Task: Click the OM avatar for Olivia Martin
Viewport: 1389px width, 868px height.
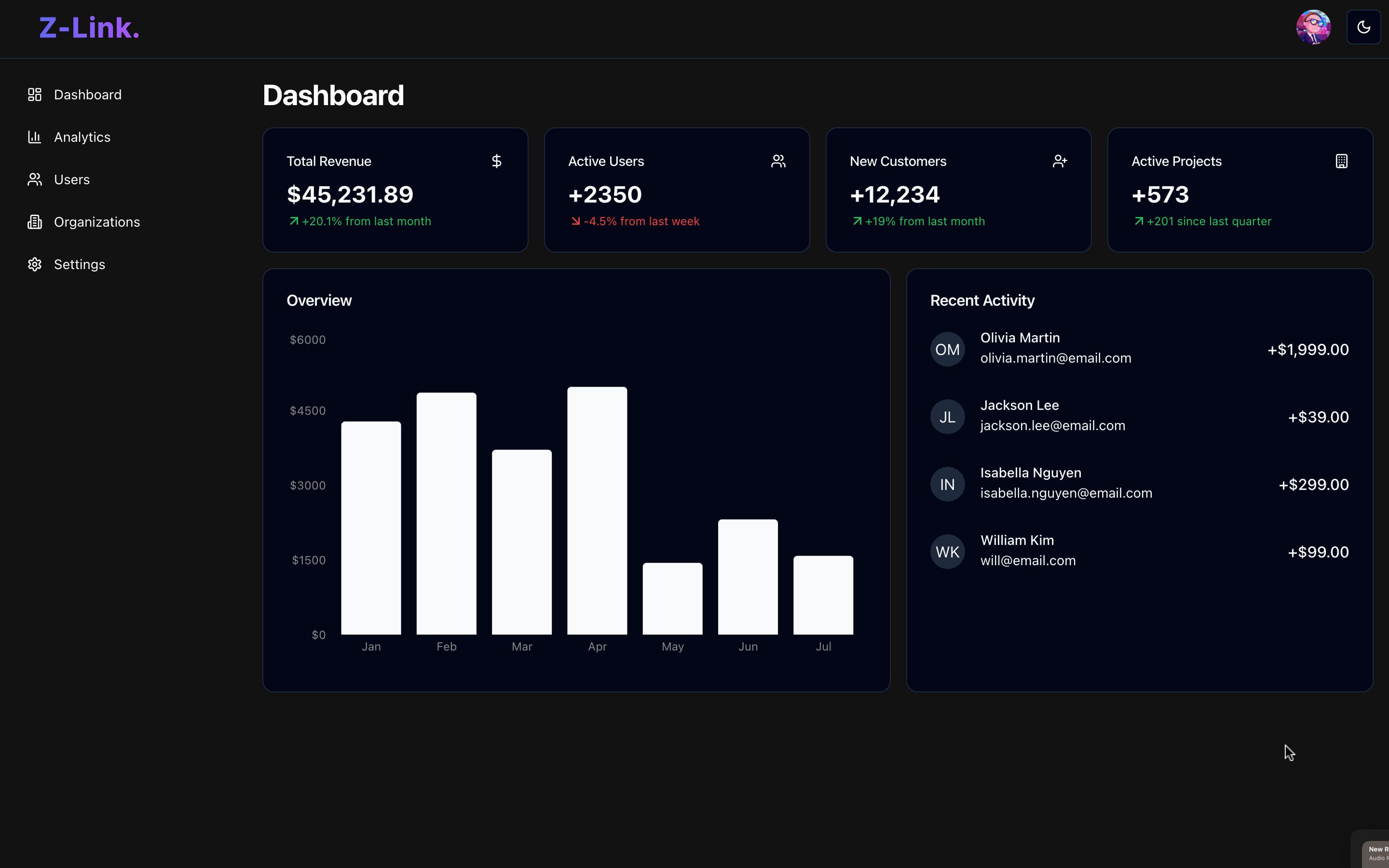Action: (x=947, y=349)
